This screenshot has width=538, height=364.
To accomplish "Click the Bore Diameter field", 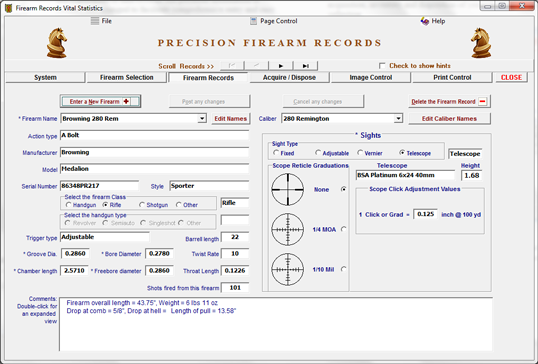I will pyautogui.click(x=160, y=254).
